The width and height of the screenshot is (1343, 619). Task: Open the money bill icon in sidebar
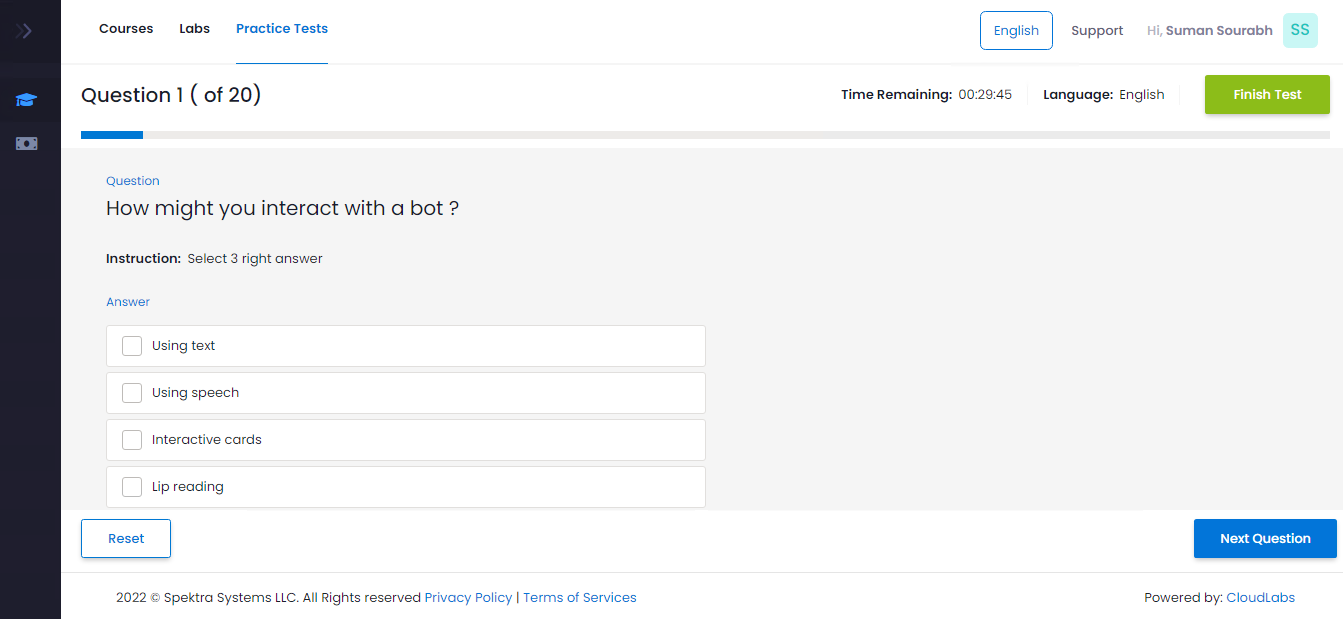click(x=26, y=143)
